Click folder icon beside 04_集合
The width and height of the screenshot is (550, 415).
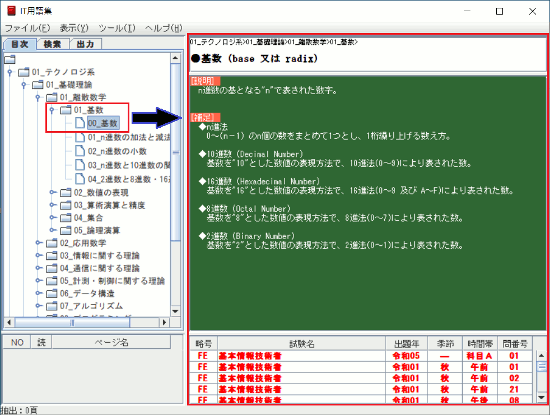[66, 217]
